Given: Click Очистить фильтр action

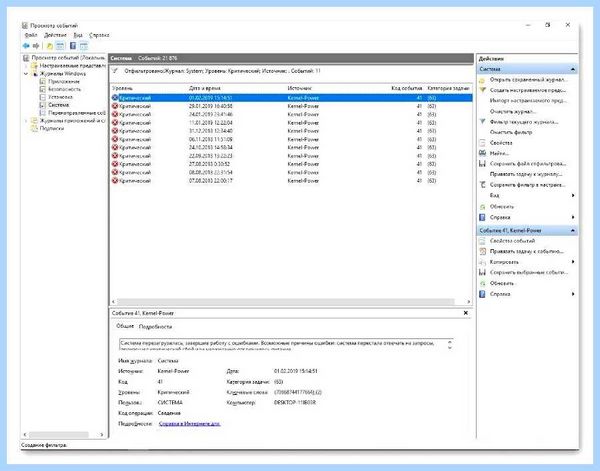Looking at the screenshot, I should (x=511, y=132).
